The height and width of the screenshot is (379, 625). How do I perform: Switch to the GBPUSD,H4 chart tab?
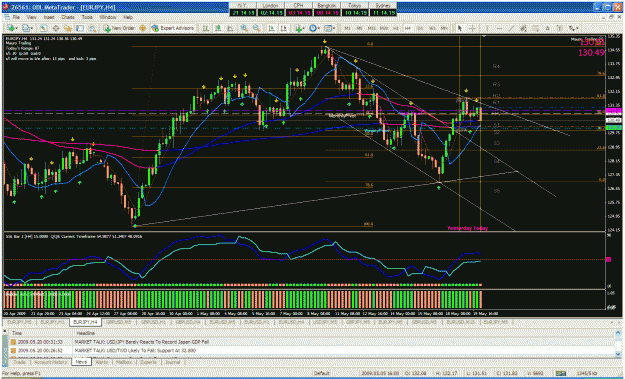(187, 322)
